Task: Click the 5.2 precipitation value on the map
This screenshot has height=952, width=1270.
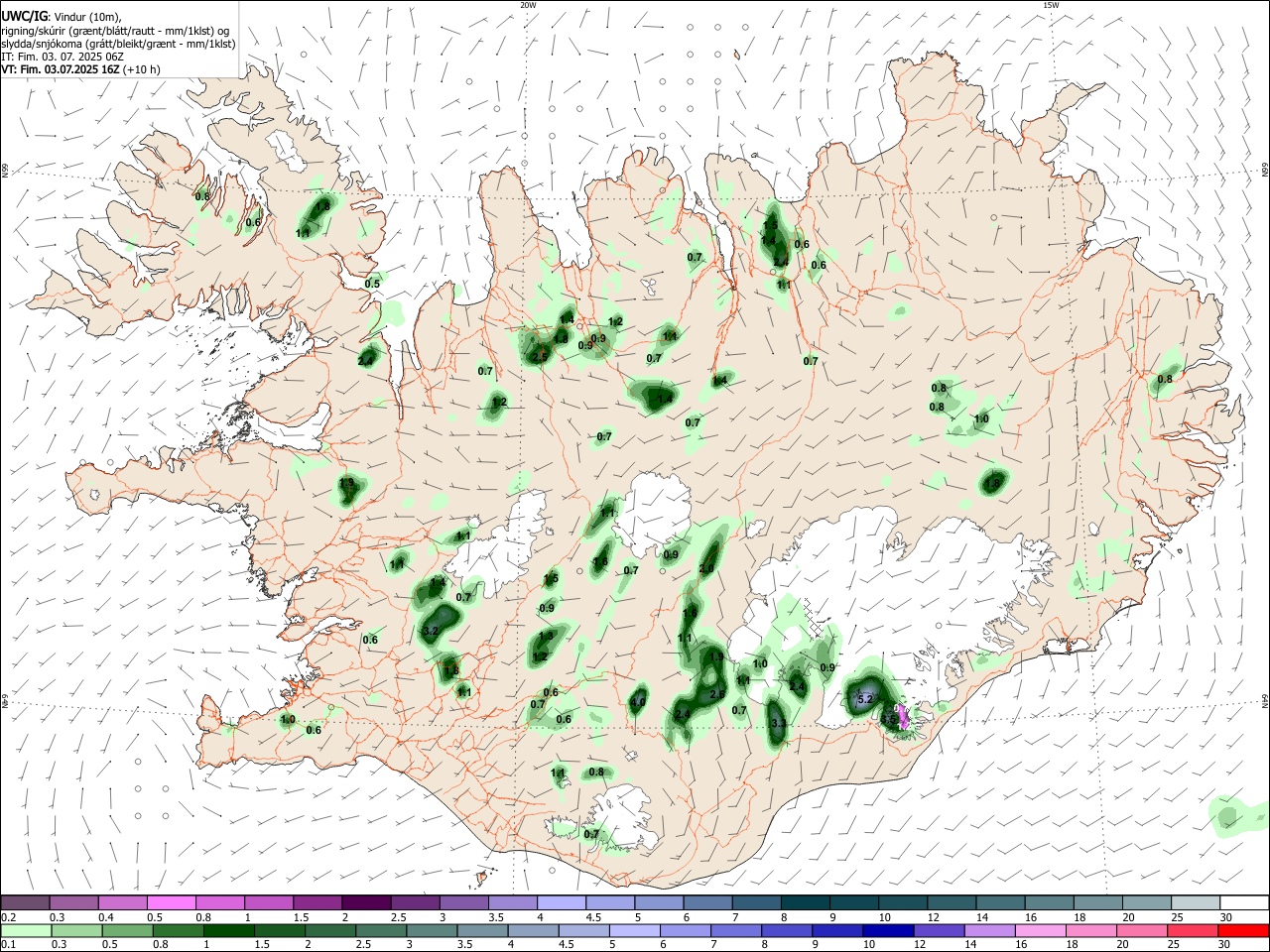Action: click(x=864, y=699)
